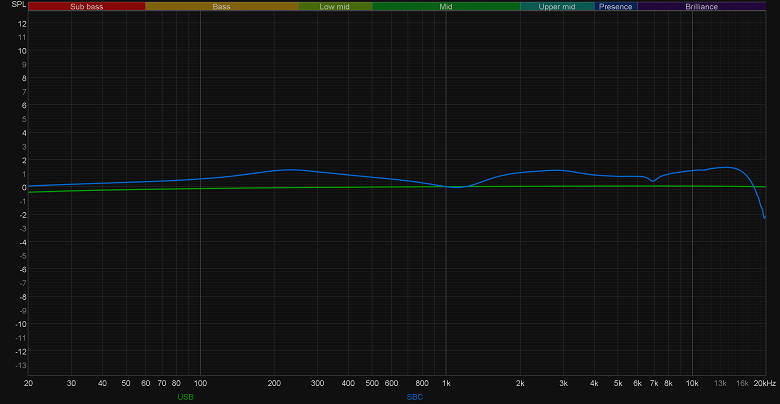The image size is (780, 404).
Task: Select the Mid band header
Action: 446,6
